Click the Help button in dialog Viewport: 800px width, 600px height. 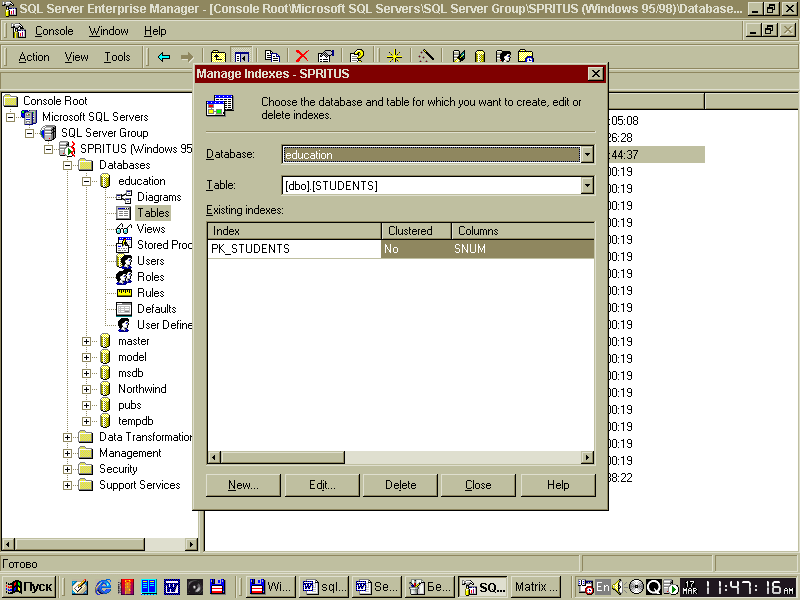(558, 485)
